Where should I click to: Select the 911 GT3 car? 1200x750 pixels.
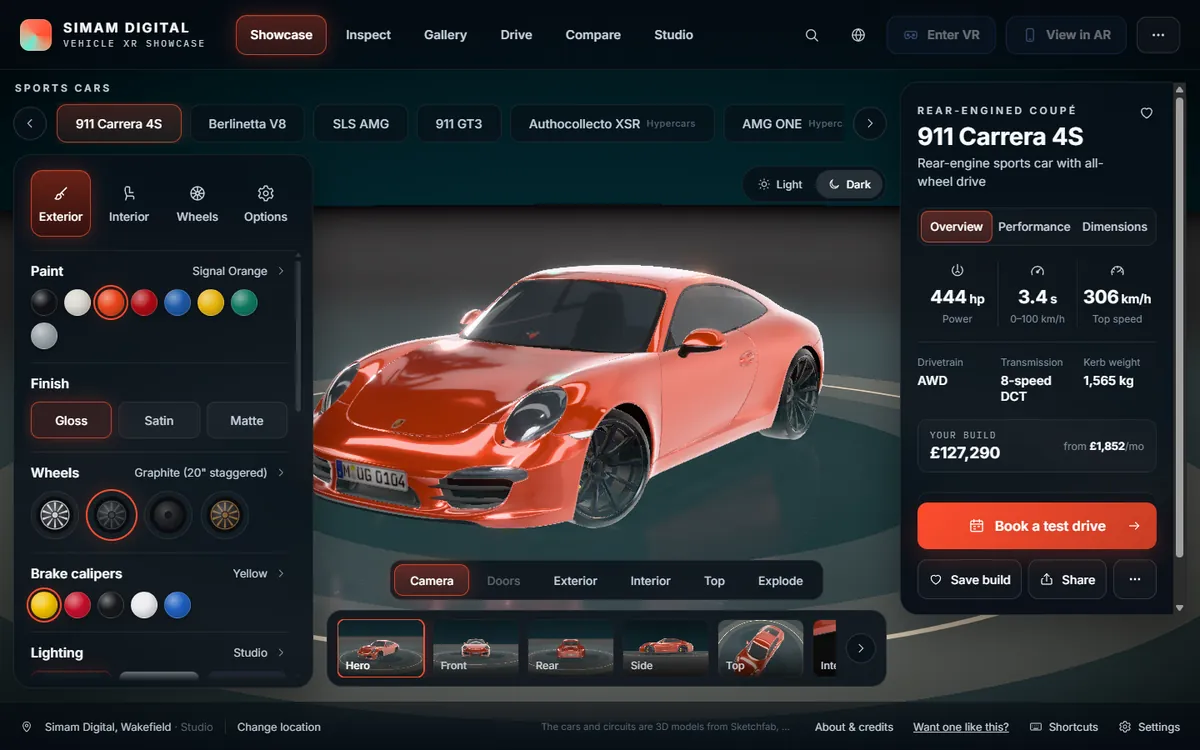pos(459,124)
